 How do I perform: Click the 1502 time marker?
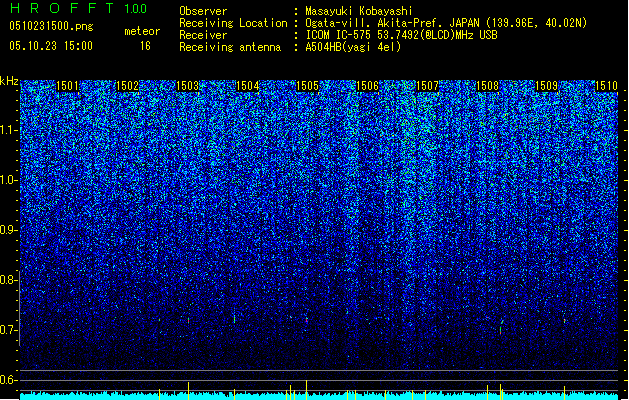(x=127, y=86)
